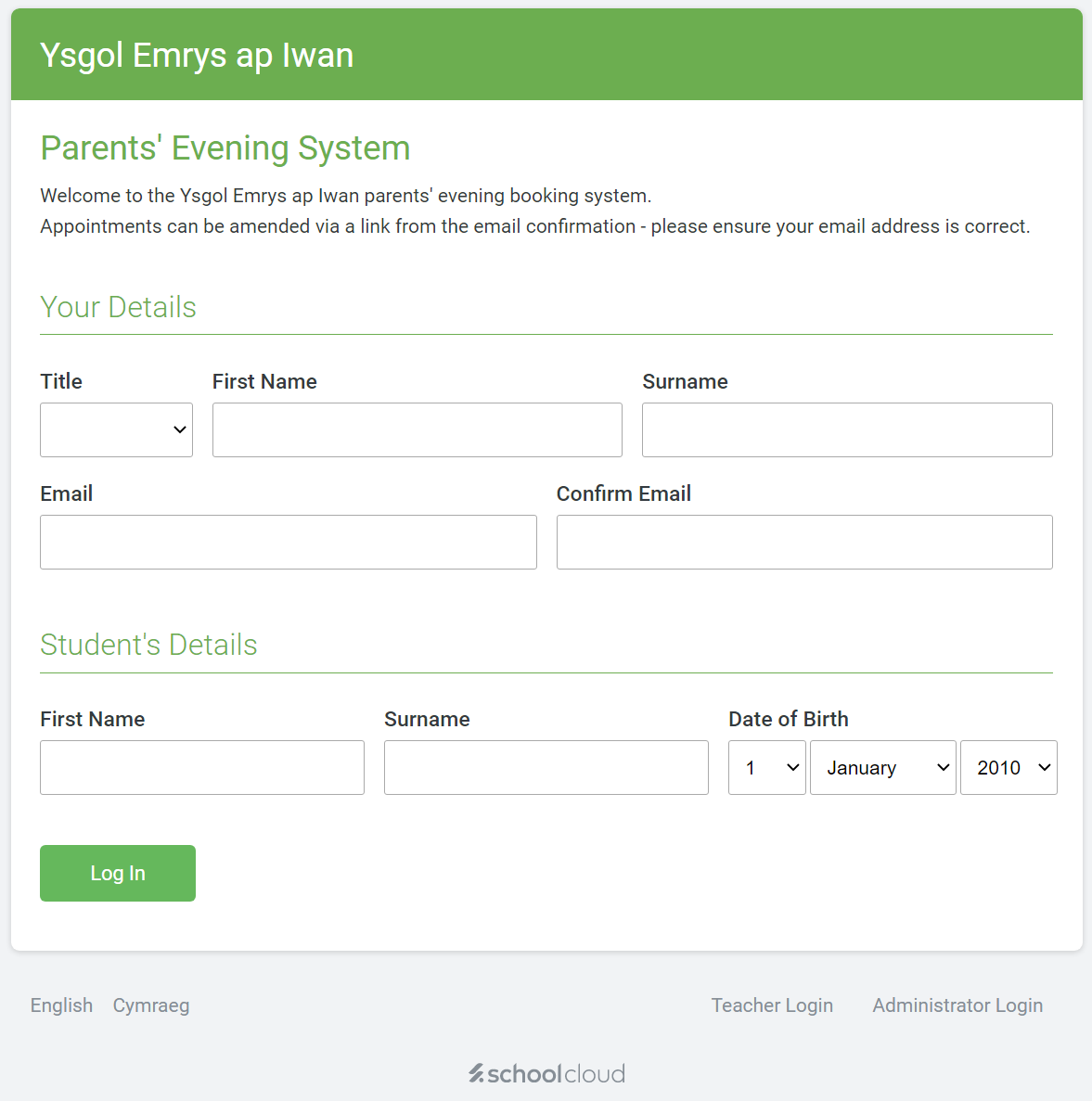This screenshot has height=1101, width=1092.
Task: Expand the birth year dropdown showing 2010
Action: coord(1008,767)
